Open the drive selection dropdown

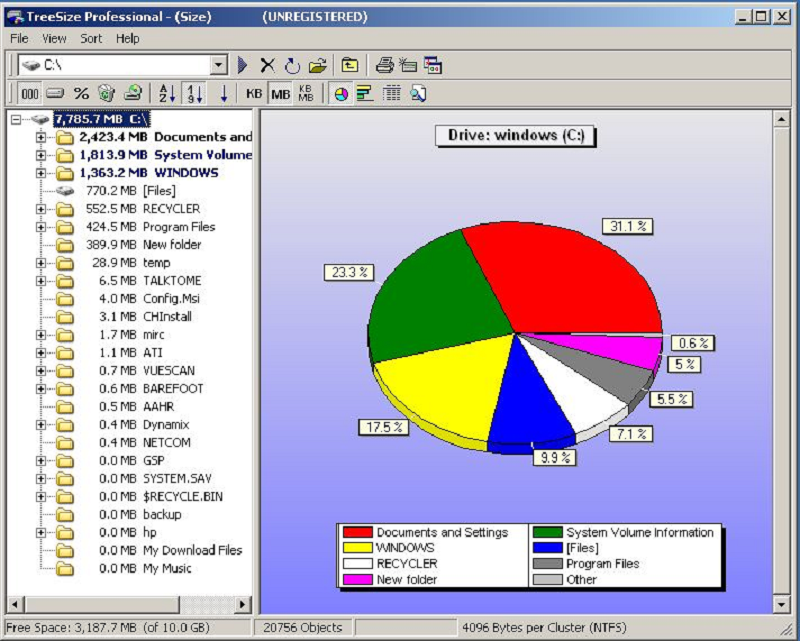tap(219, 66)
